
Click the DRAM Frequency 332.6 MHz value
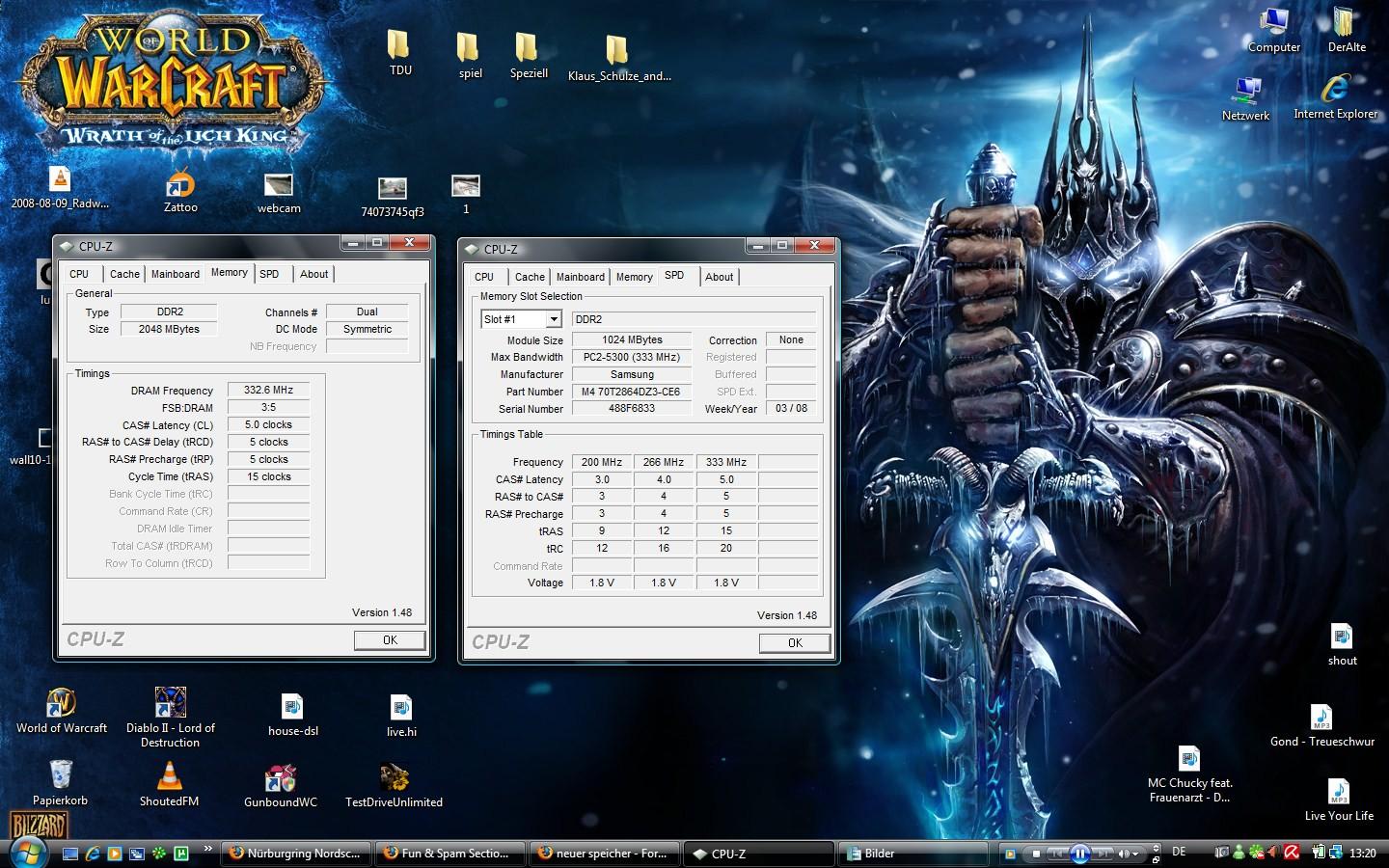[x=268, y=391]
